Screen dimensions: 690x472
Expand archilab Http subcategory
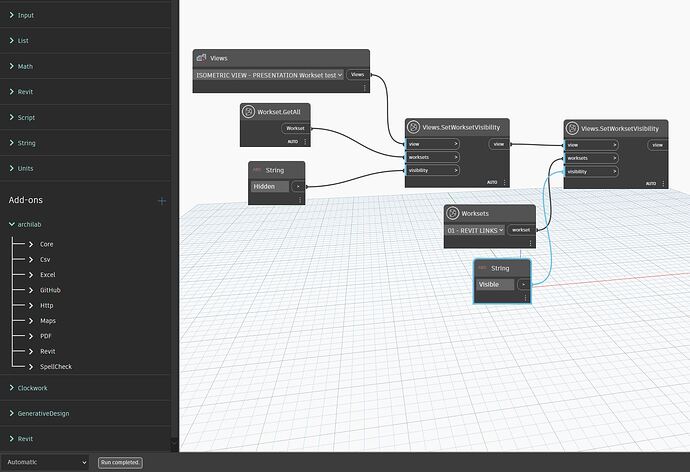[x=31, y=305]
